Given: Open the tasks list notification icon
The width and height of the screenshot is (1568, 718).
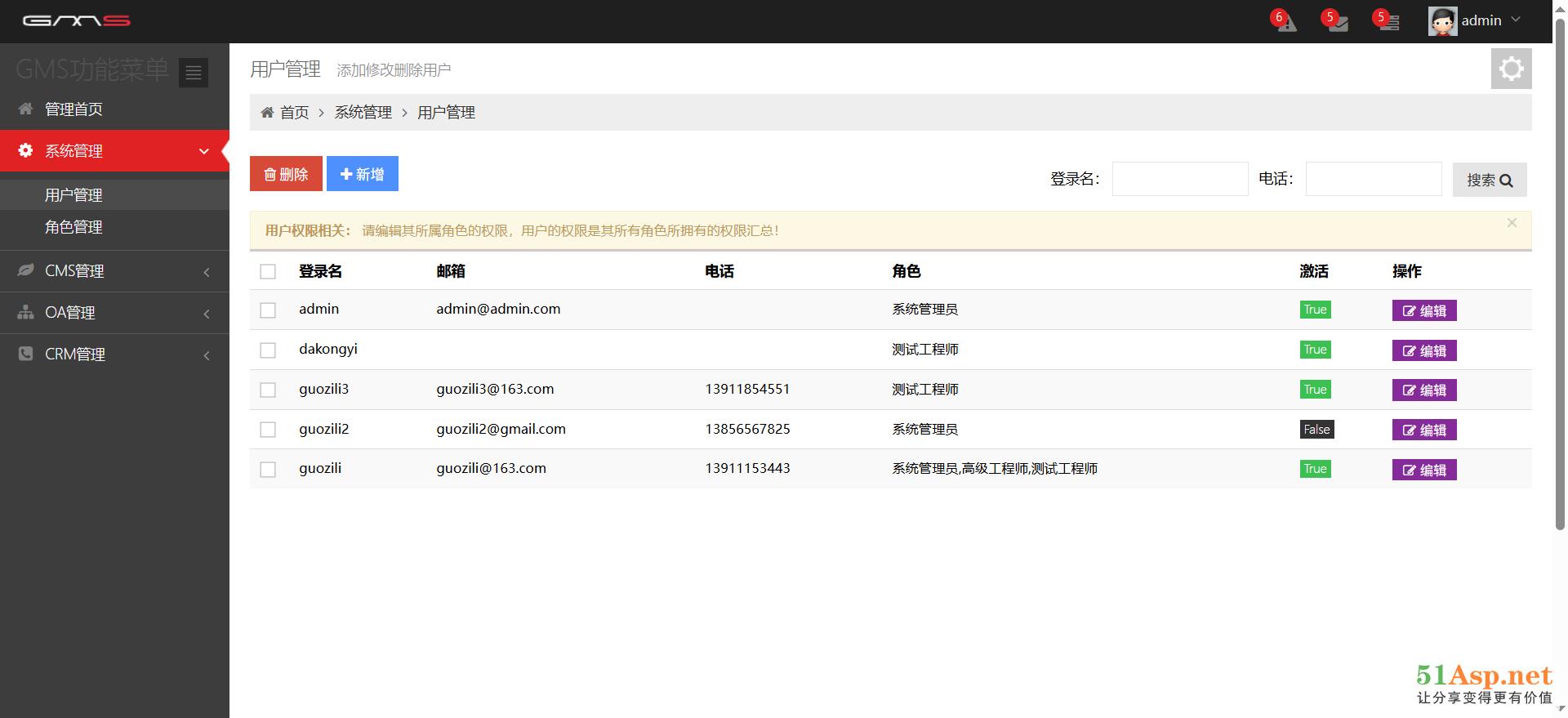Looking at the screenshot, I should pyautogui.click(x=1388, y=22).
